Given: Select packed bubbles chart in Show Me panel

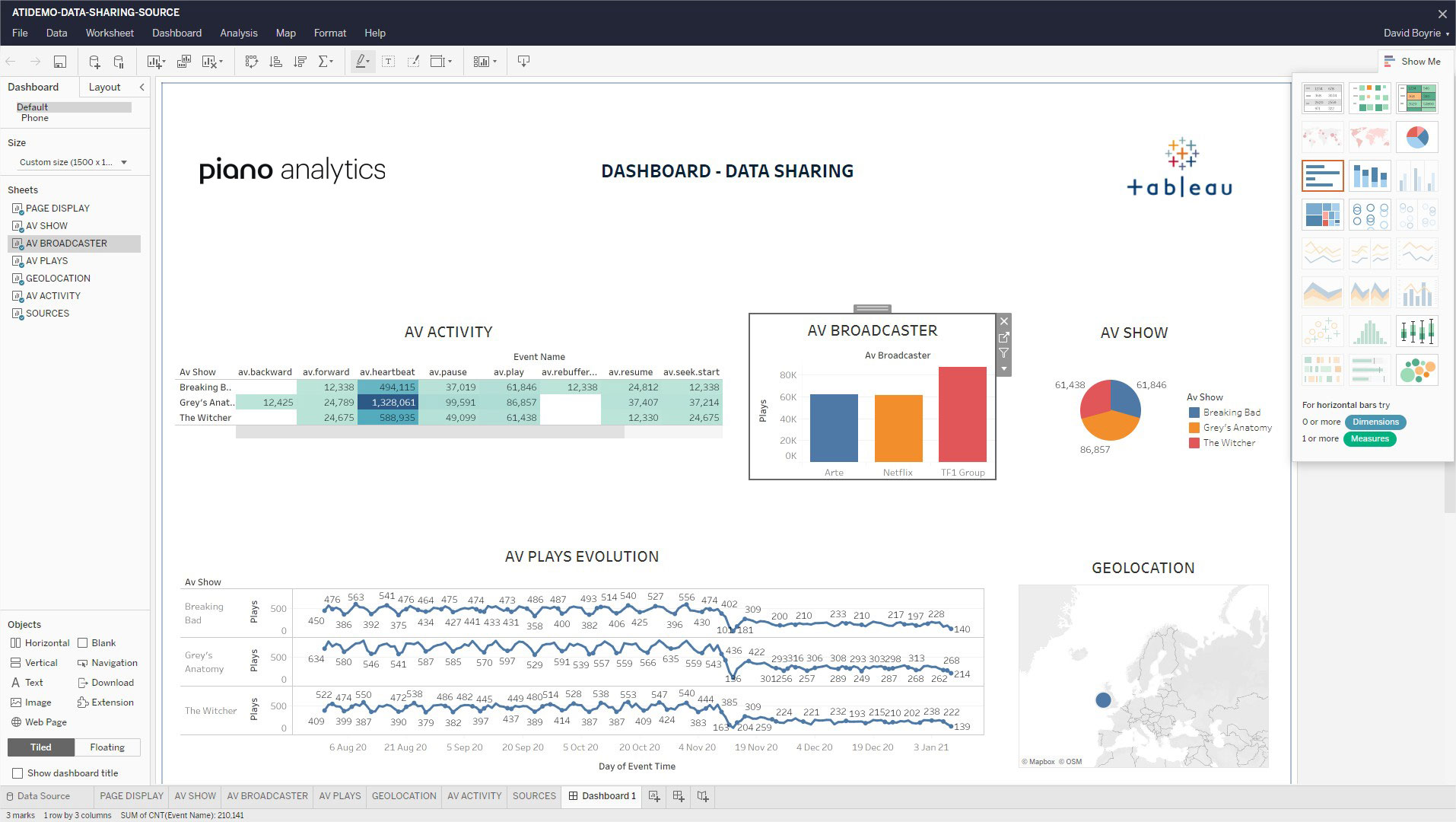Looking at the screenshot, I should [x=1416, y=371].
